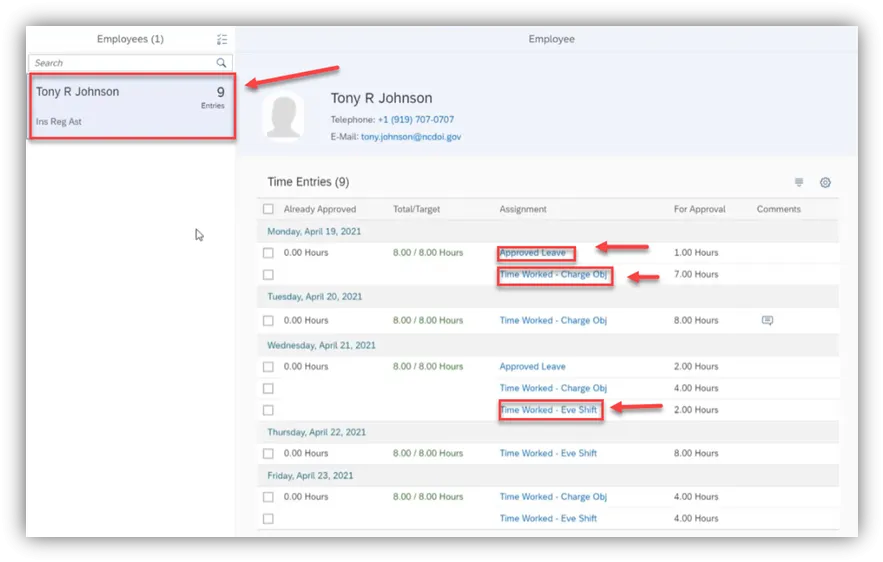Click Tony R Johnson's profile avatar placeholder
This screenshot has width=883, height=562.
(283, 117)
